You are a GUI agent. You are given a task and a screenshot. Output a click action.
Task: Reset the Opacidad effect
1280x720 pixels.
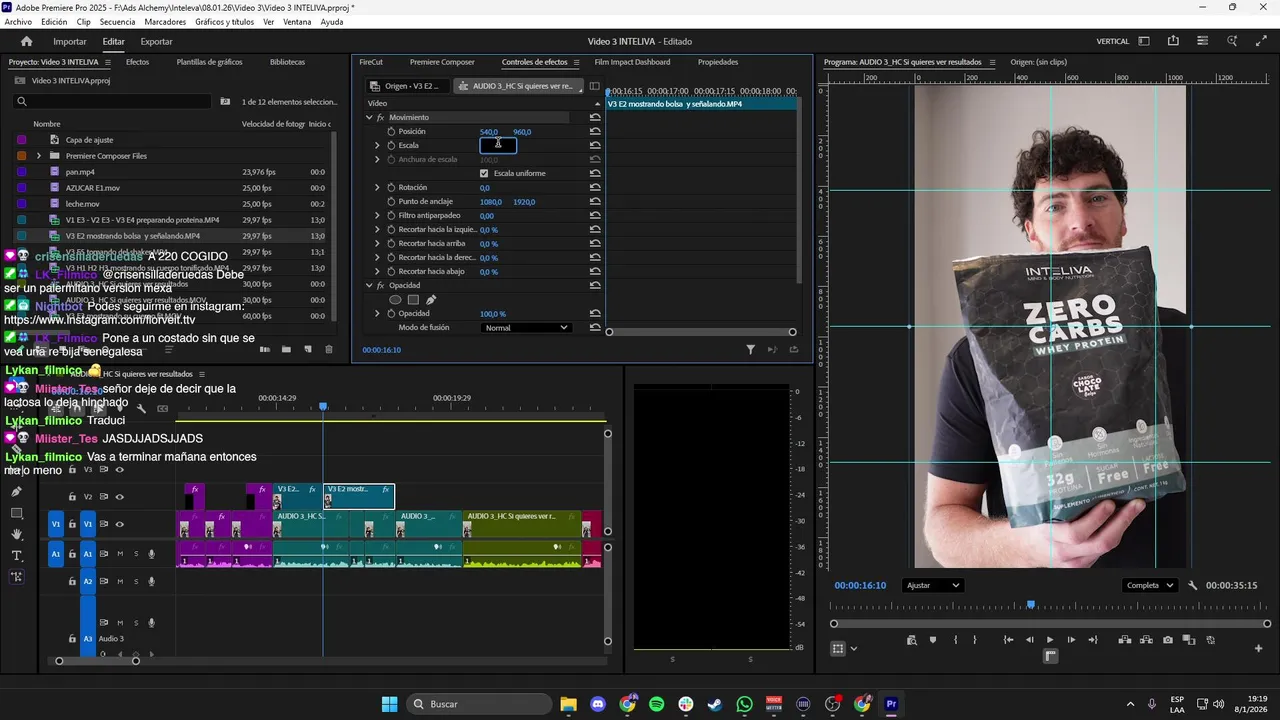tap(595, 285)
